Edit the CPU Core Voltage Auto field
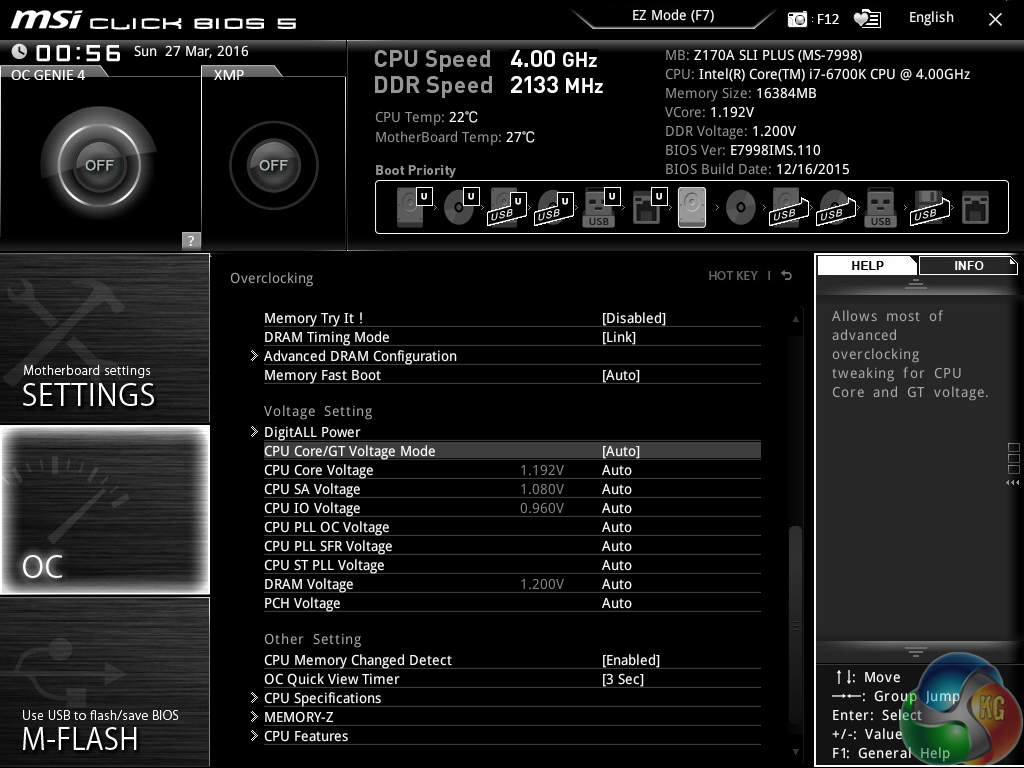The height and width of the screenshot is (768, 1024). [x=616, y=470]
